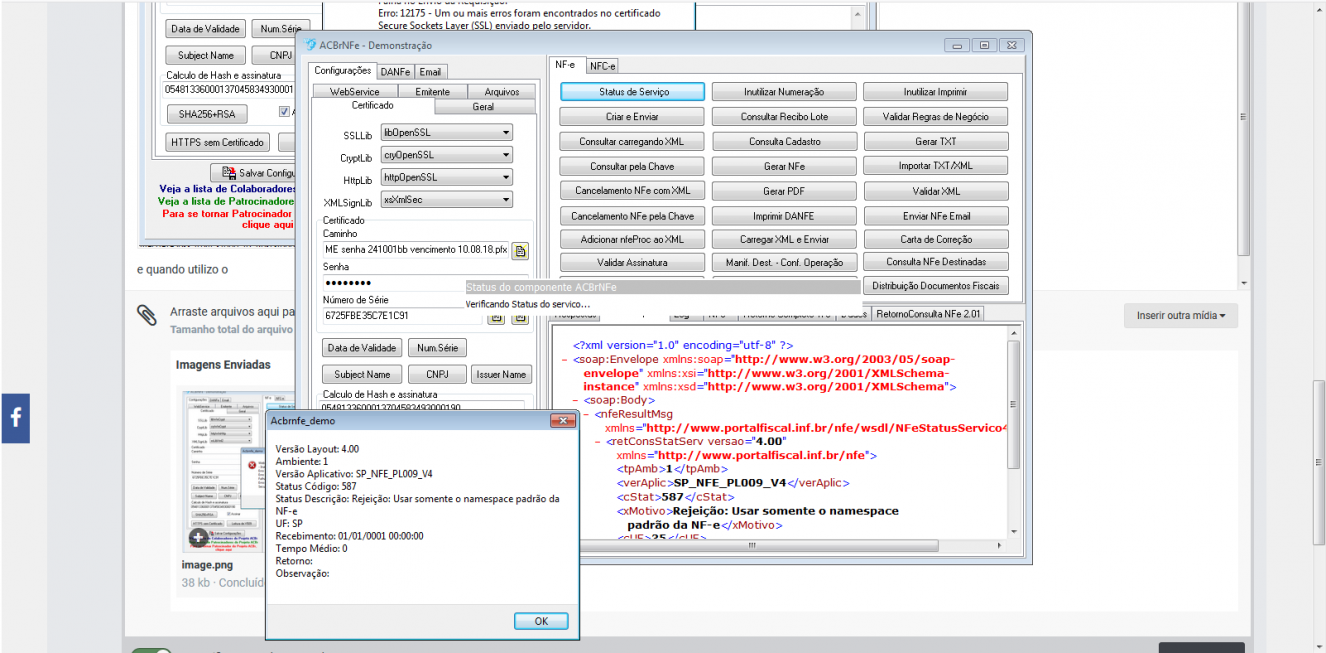Click Cancelamento NFe pela Chave button
Image resolution: width=1326 pixels, height=653 pixels.
[633, 216]
